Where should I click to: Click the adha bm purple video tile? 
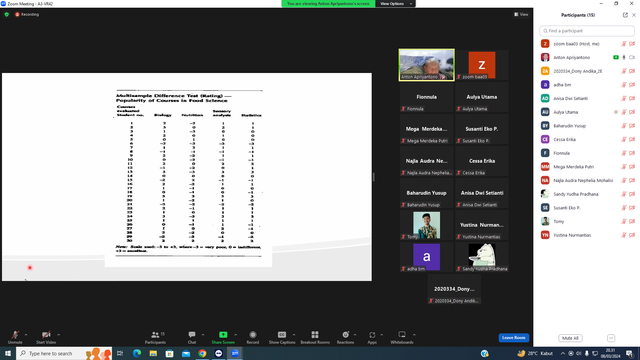coord(427,257)
